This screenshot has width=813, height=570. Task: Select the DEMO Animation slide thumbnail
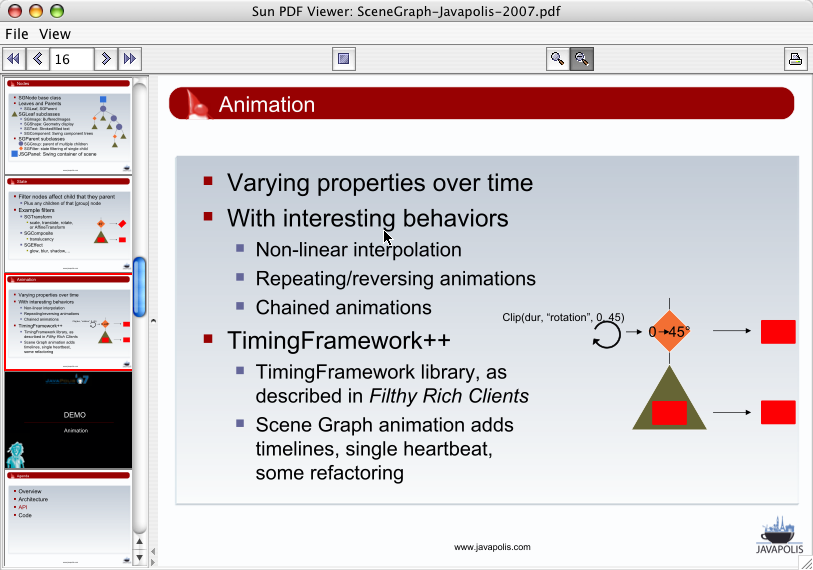point(68,419)
